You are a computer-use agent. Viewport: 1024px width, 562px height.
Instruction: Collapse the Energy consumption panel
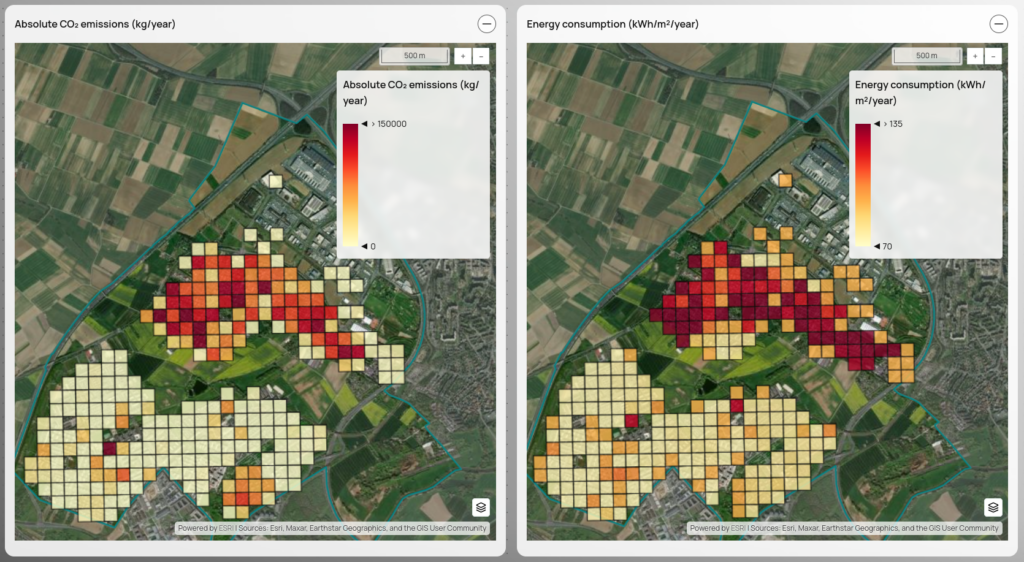click(998, 24)
